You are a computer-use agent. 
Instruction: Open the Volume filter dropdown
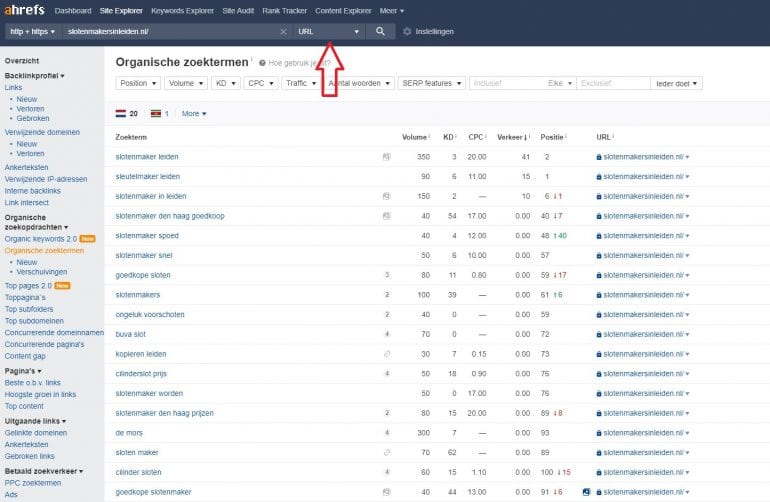pyautogui.click(x=186, y=83)
